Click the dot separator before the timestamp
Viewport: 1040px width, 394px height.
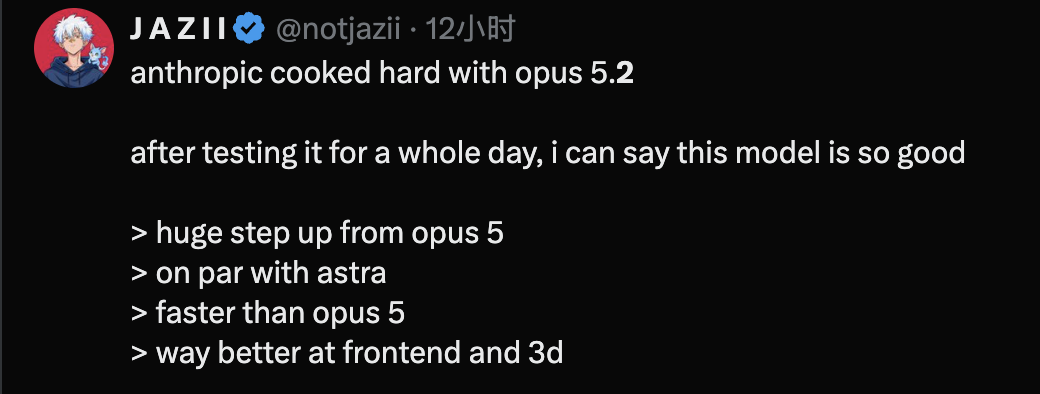(x=413, y=31)
